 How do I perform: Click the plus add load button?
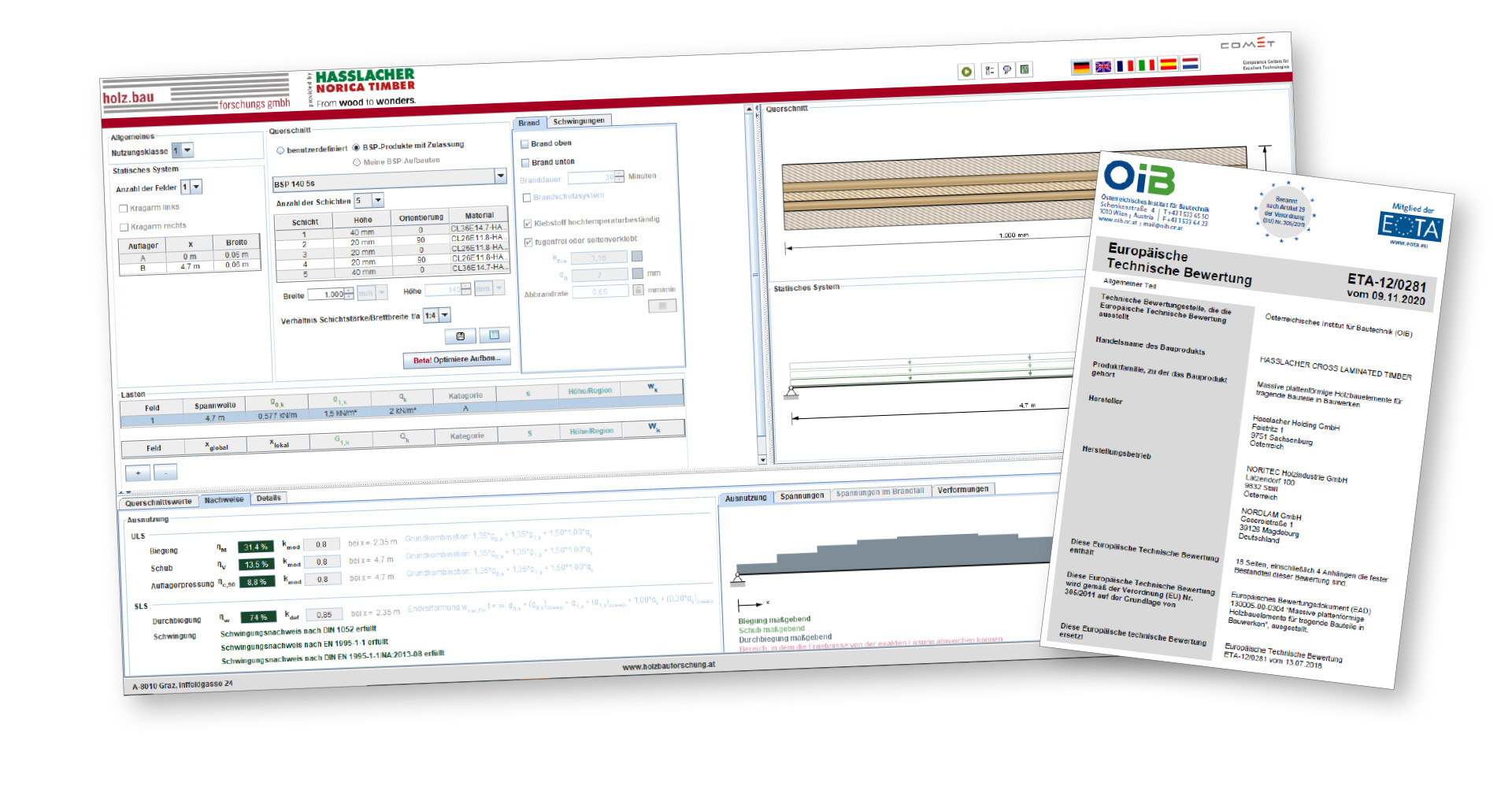[138, 473]
